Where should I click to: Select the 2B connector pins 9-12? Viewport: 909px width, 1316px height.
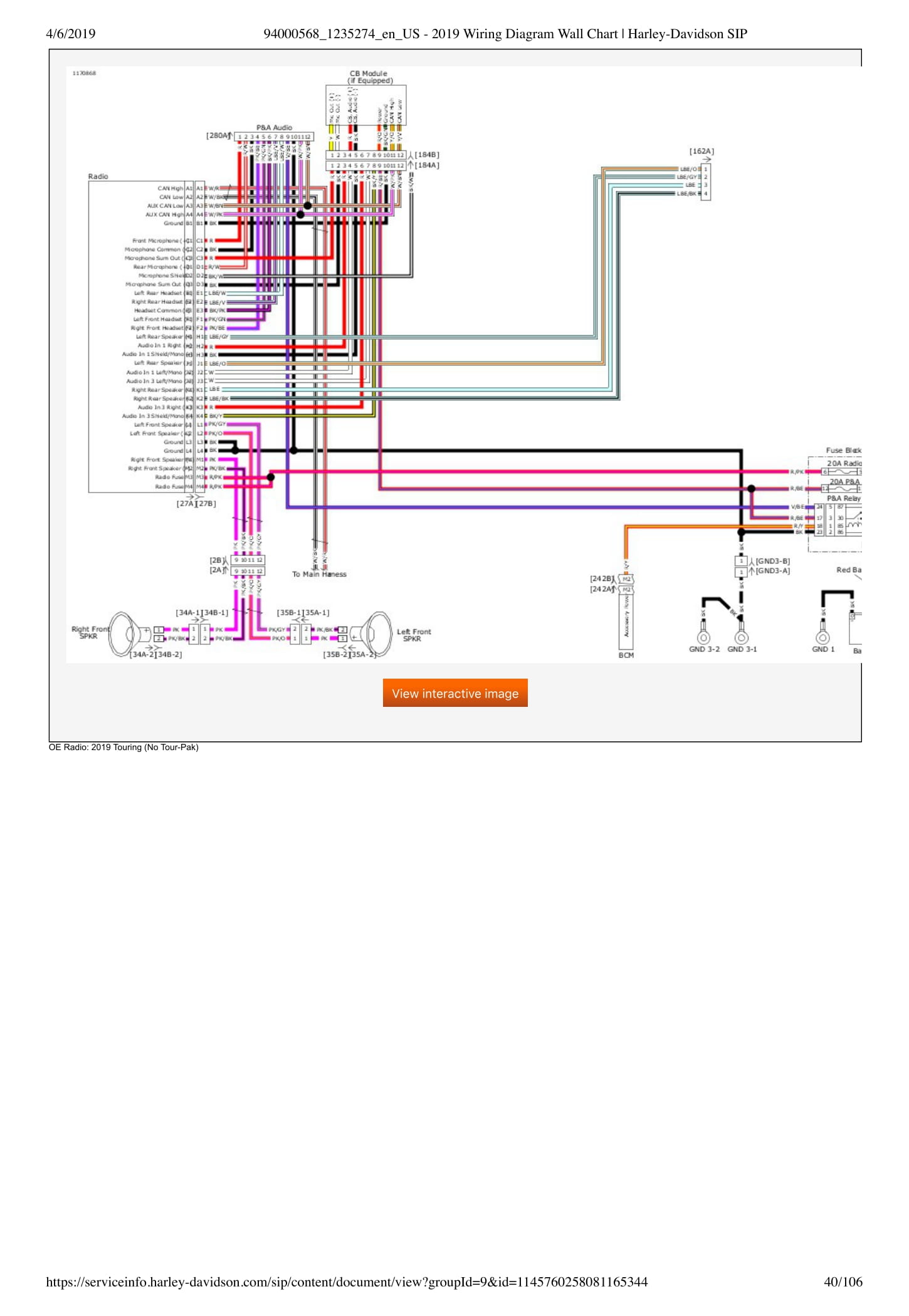248,560
